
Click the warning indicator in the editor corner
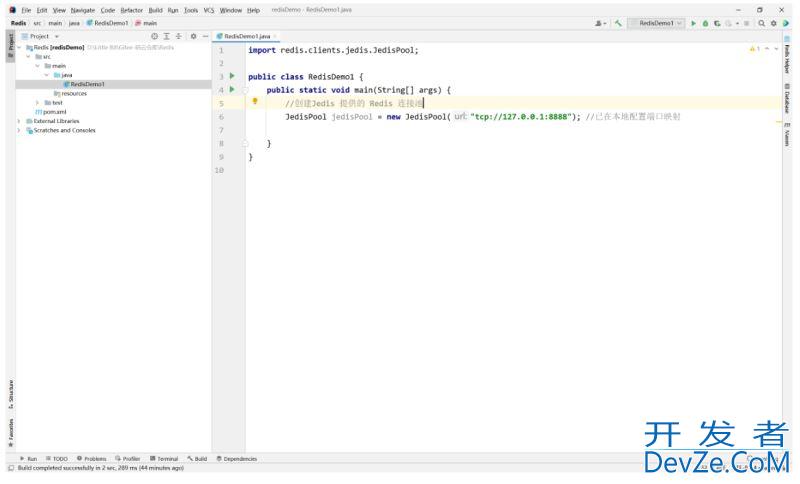point(755,49)
